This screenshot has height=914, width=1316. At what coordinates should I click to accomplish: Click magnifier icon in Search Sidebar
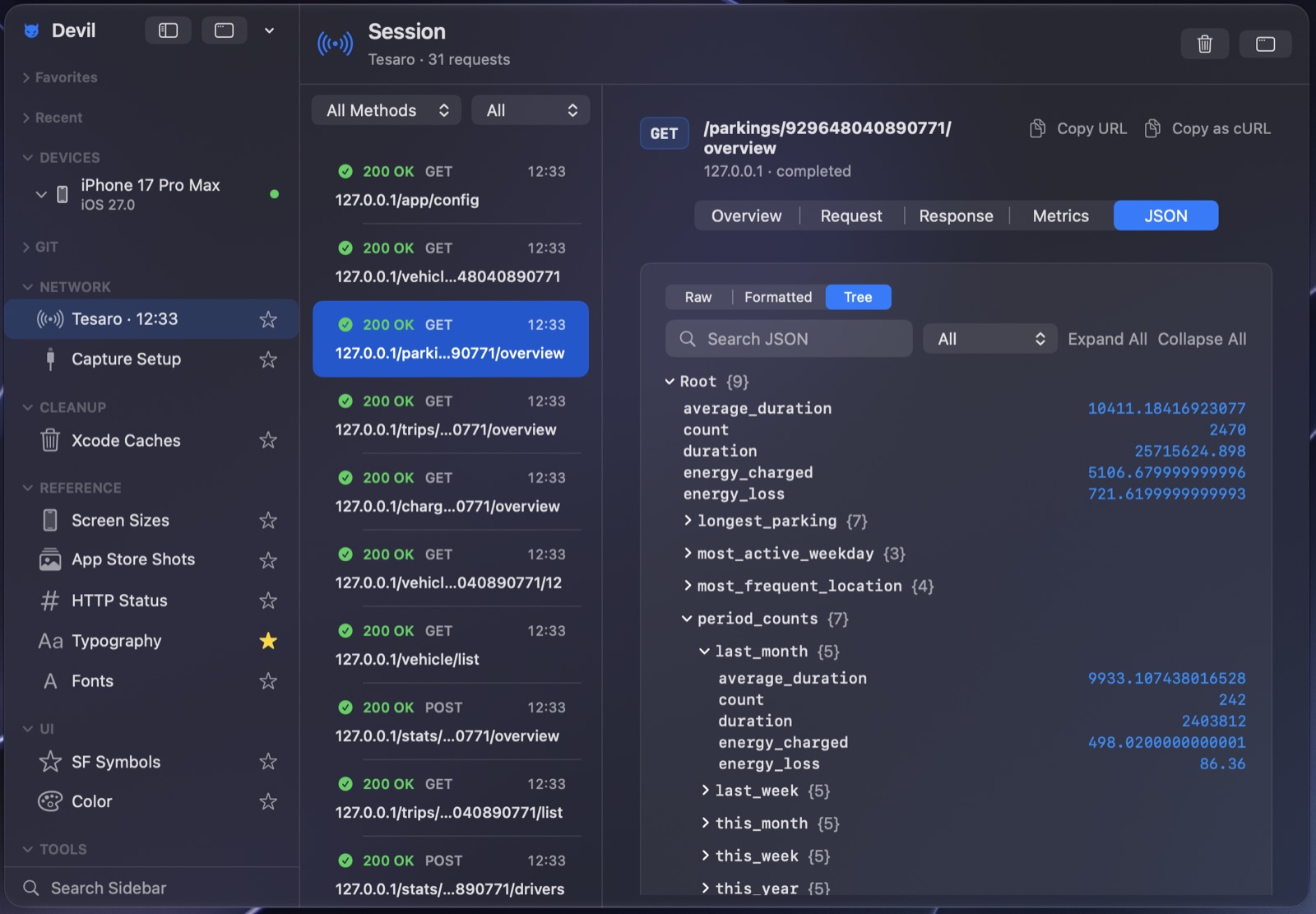31,888
